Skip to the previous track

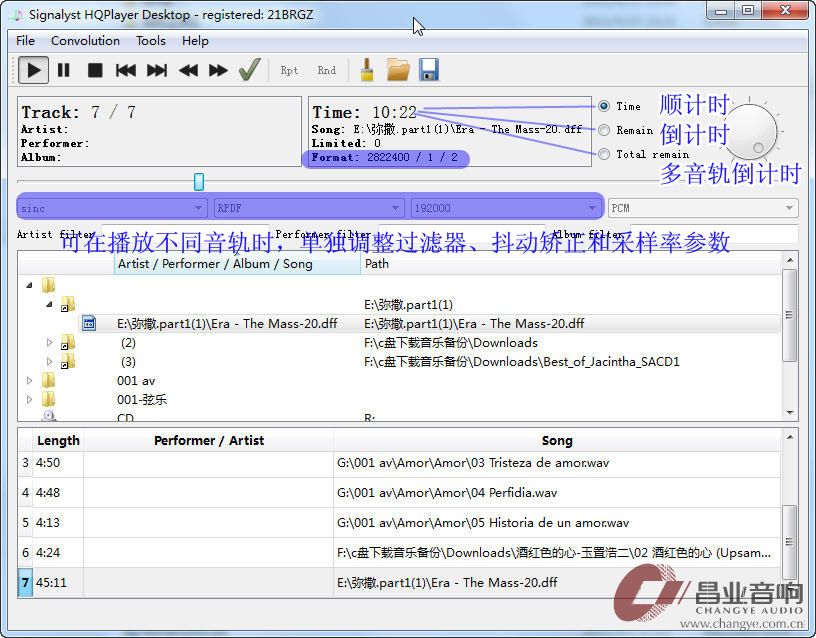tap(125, 70)
